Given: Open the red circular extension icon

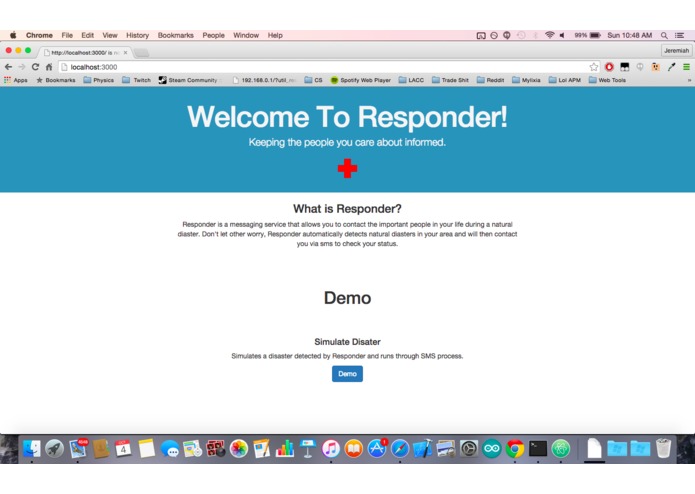Looking at the screenshot, I should coord(609,67).
